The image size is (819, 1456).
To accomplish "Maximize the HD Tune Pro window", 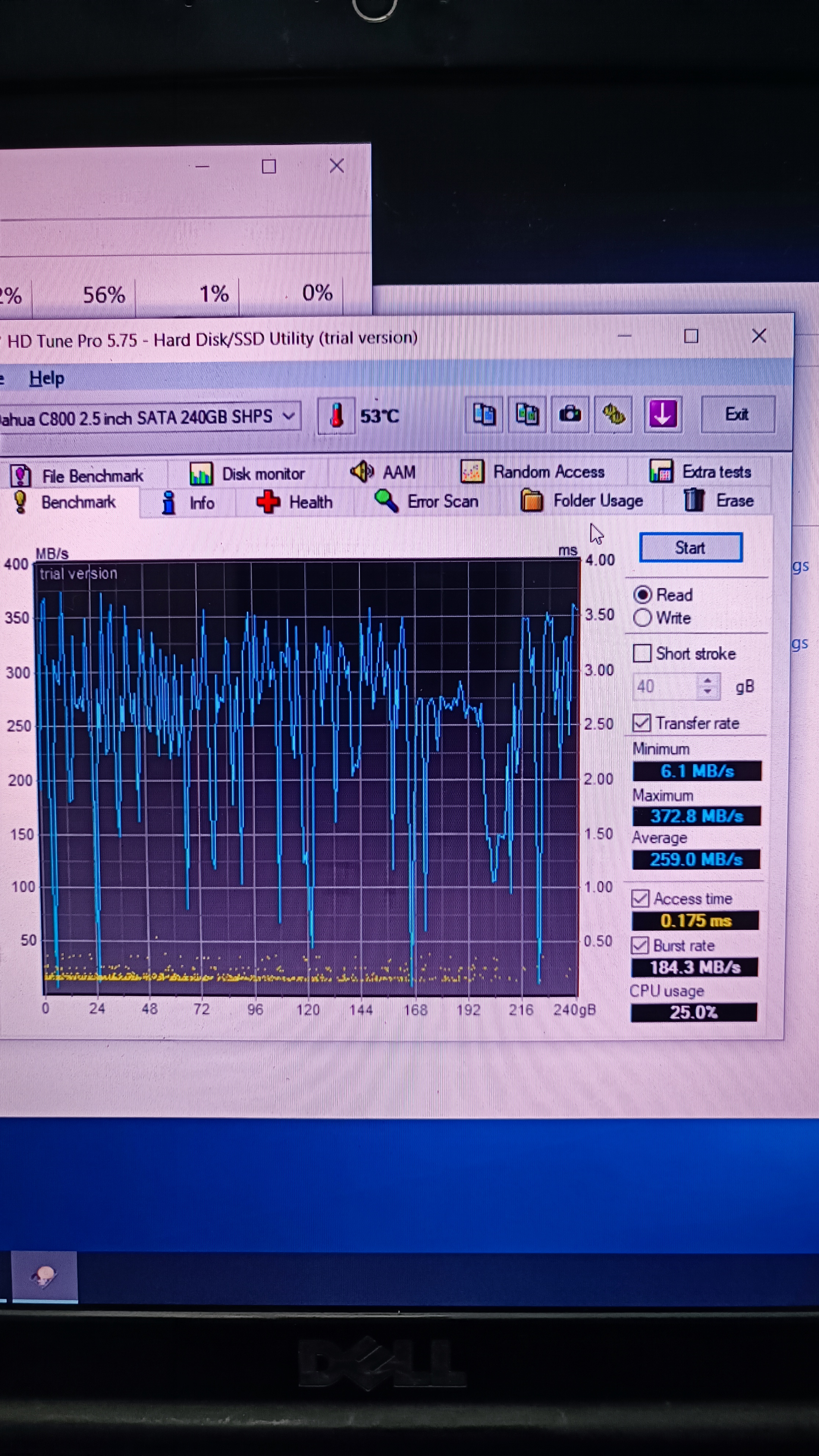I will click(691, 336).
